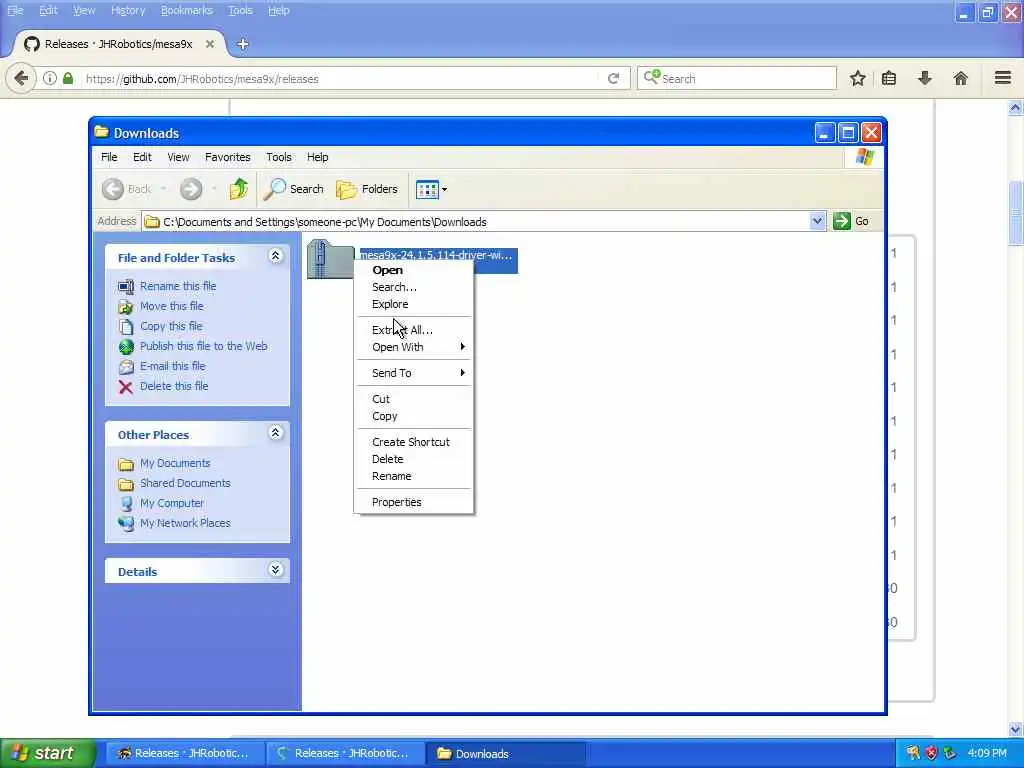Click the green Go arrow button
Image resolution: width=1024 pixels, height=768 pixels.
tap(842, 221)
